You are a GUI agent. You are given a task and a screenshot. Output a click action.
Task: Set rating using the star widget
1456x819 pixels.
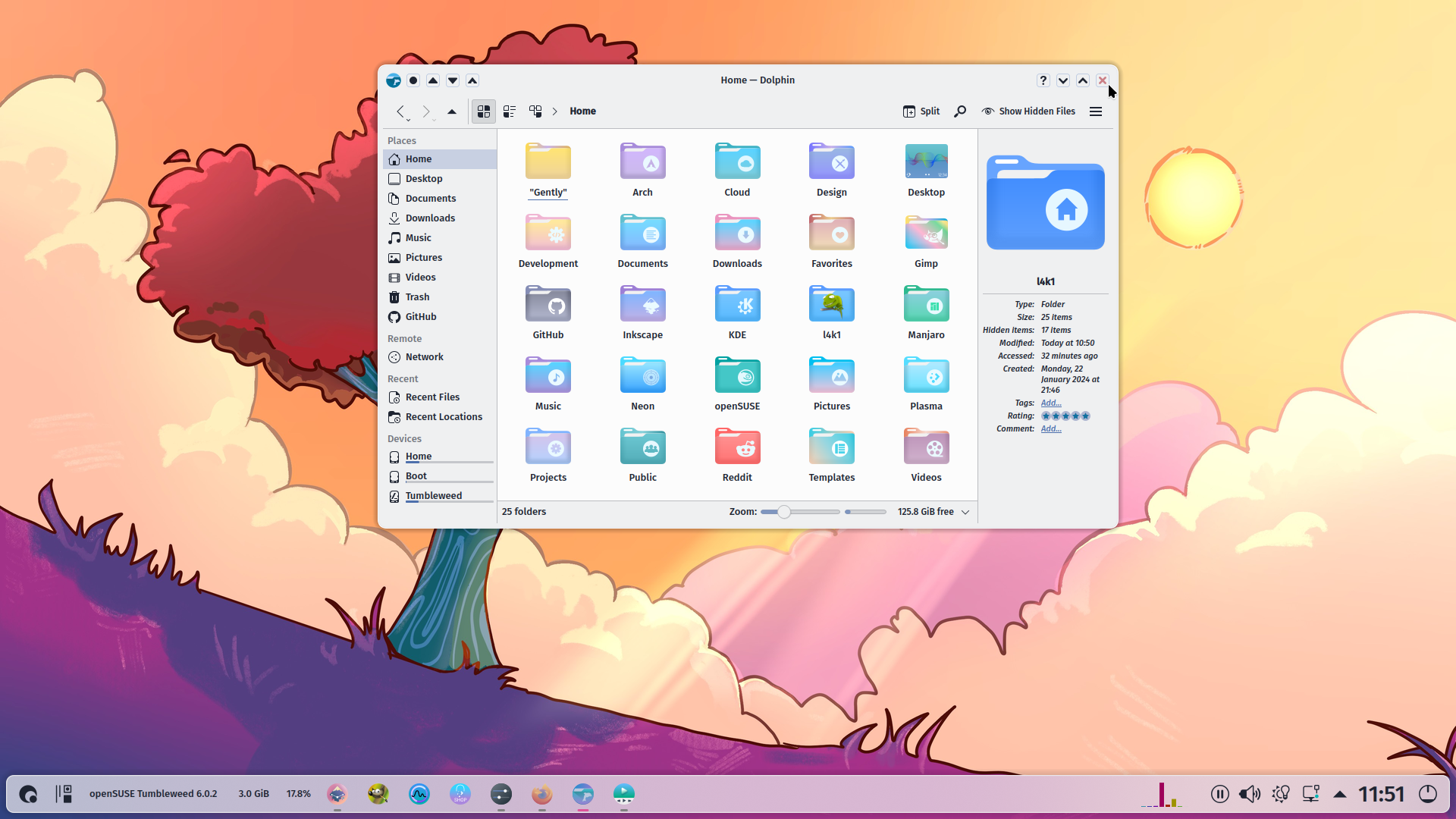tap(1065, 416)
